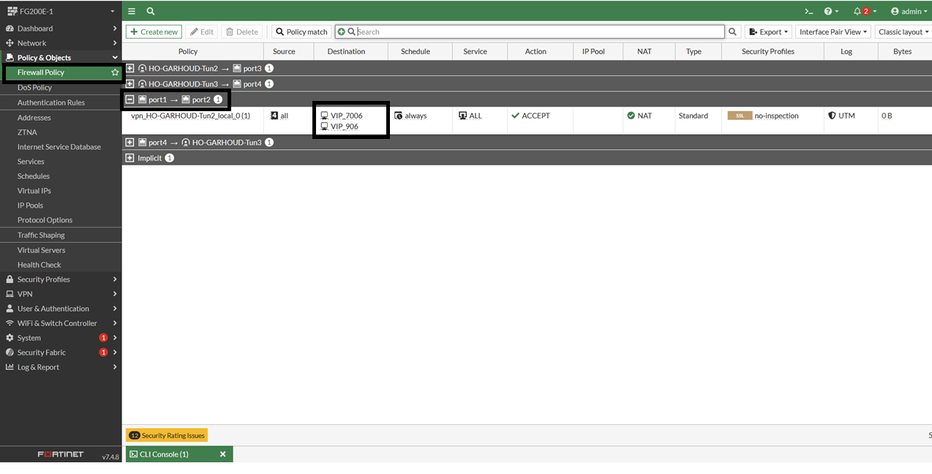Viewport: 932px width, 474px height.
Task: Close the CLI Console tab
Action: pos(223,454)
